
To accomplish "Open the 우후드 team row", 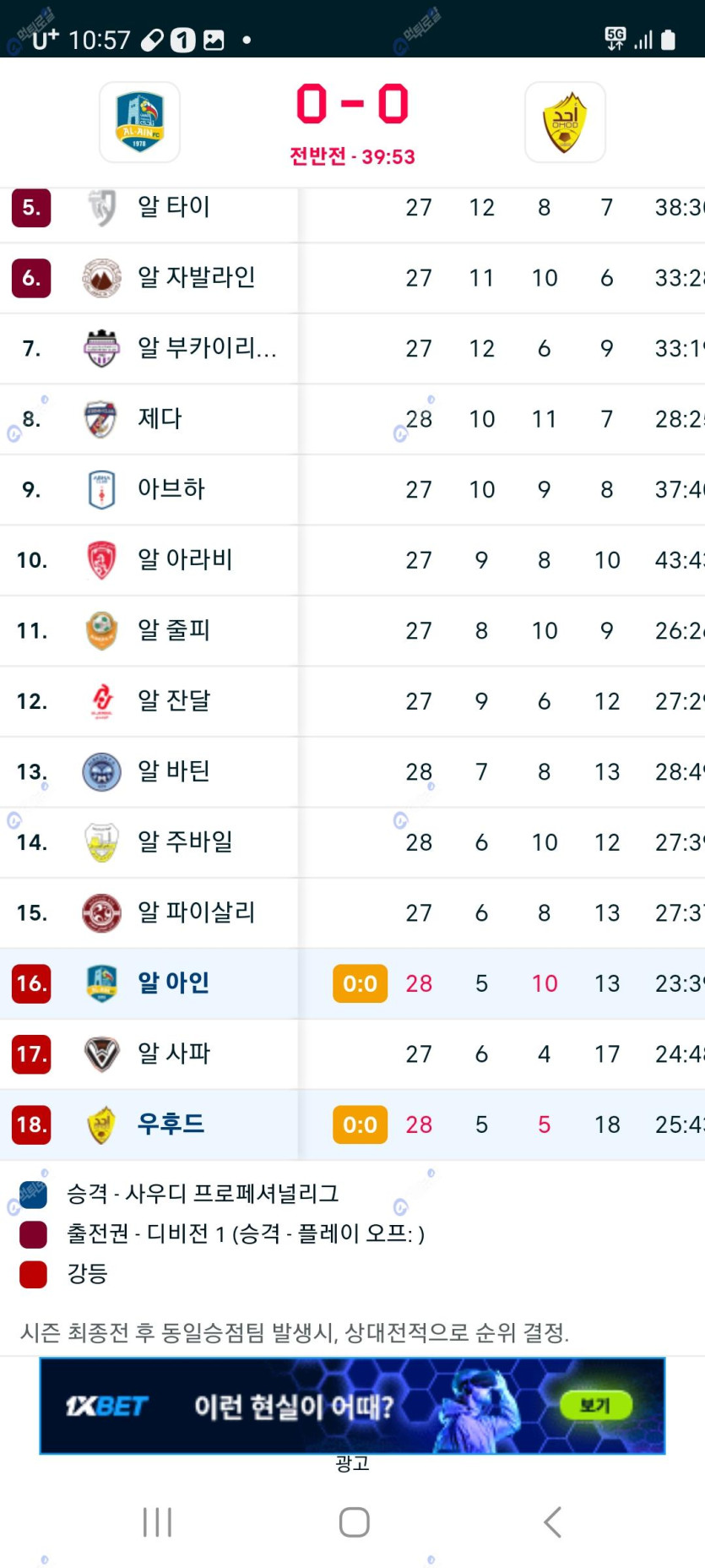I will 352,1124.
